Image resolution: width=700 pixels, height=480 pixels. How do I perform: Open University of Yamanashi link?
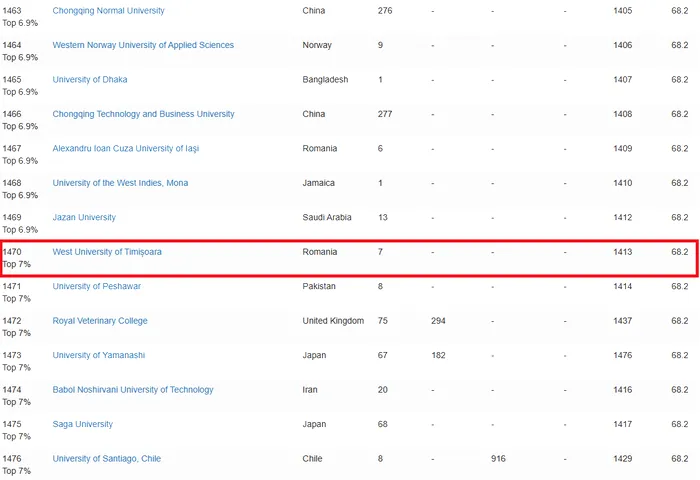(99, 355)
